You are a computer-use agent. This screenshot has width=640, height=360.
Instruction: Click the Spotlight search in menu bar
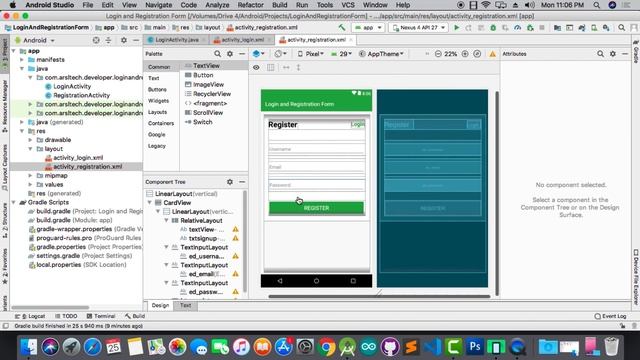coord(596,5)
